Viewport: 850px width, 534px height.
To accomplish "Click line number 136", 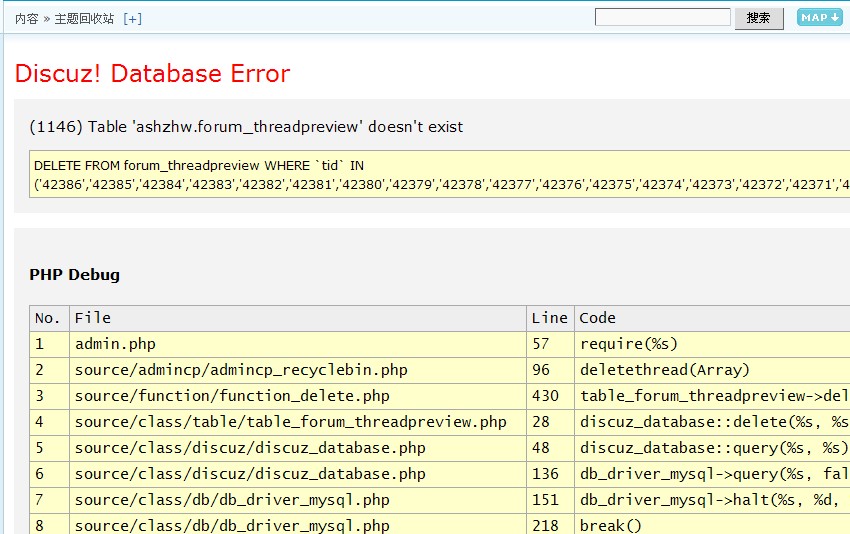I will click(550, 474).
